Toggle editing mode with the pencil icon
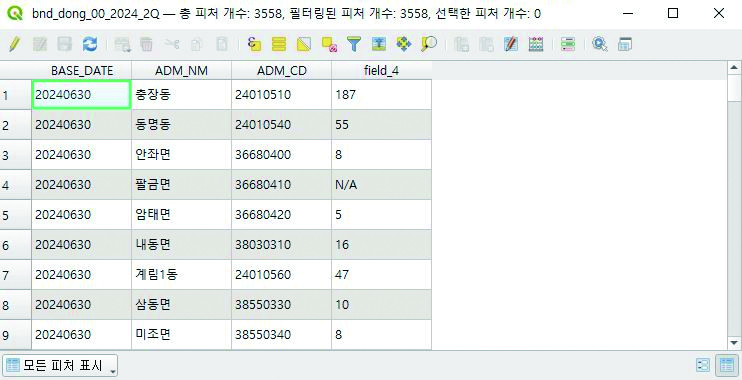 point(14,44)
